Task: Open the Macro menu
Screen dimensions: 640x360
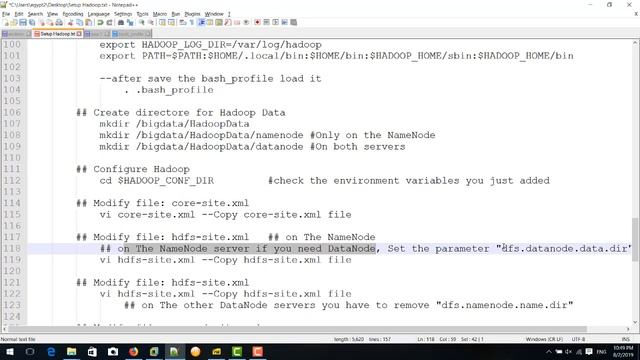Action: pos(160,14)
